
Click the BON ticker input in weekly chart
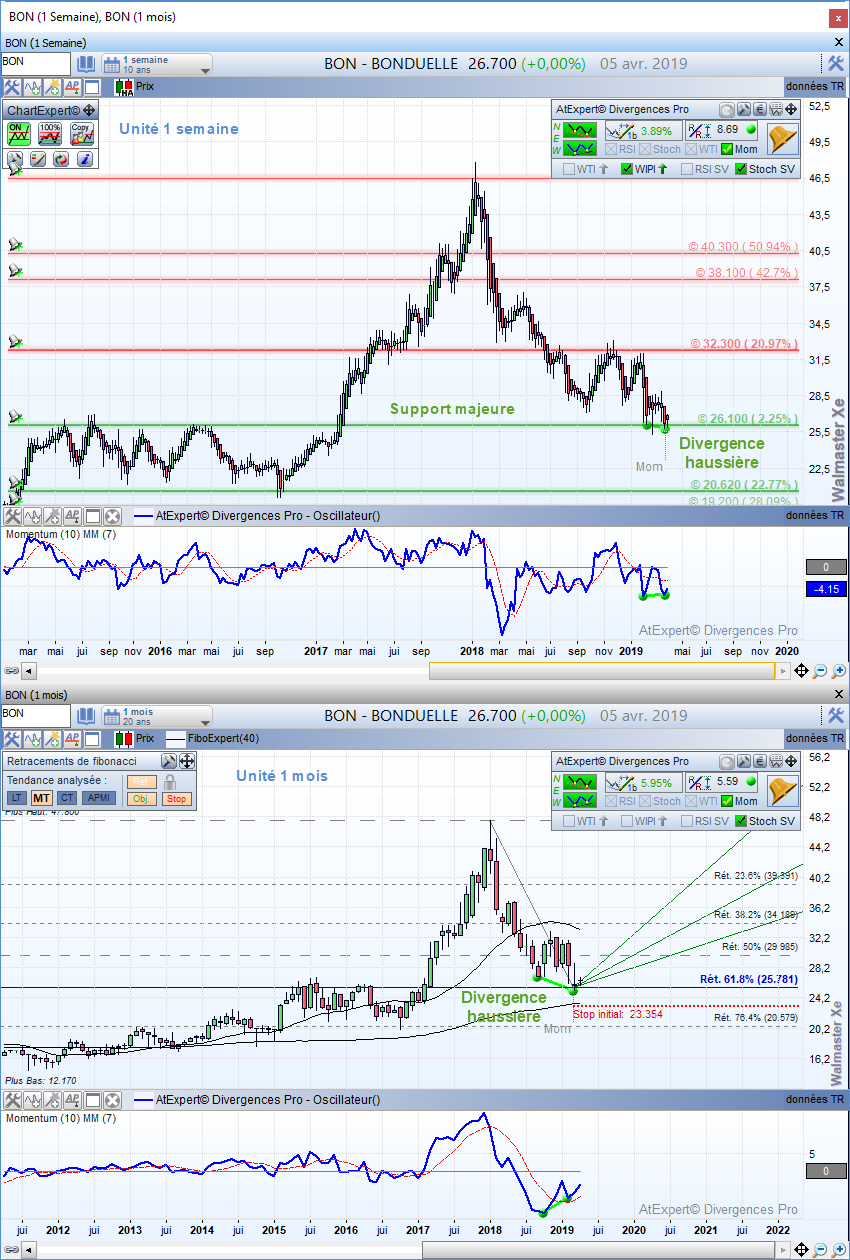(x=36, y=63)
